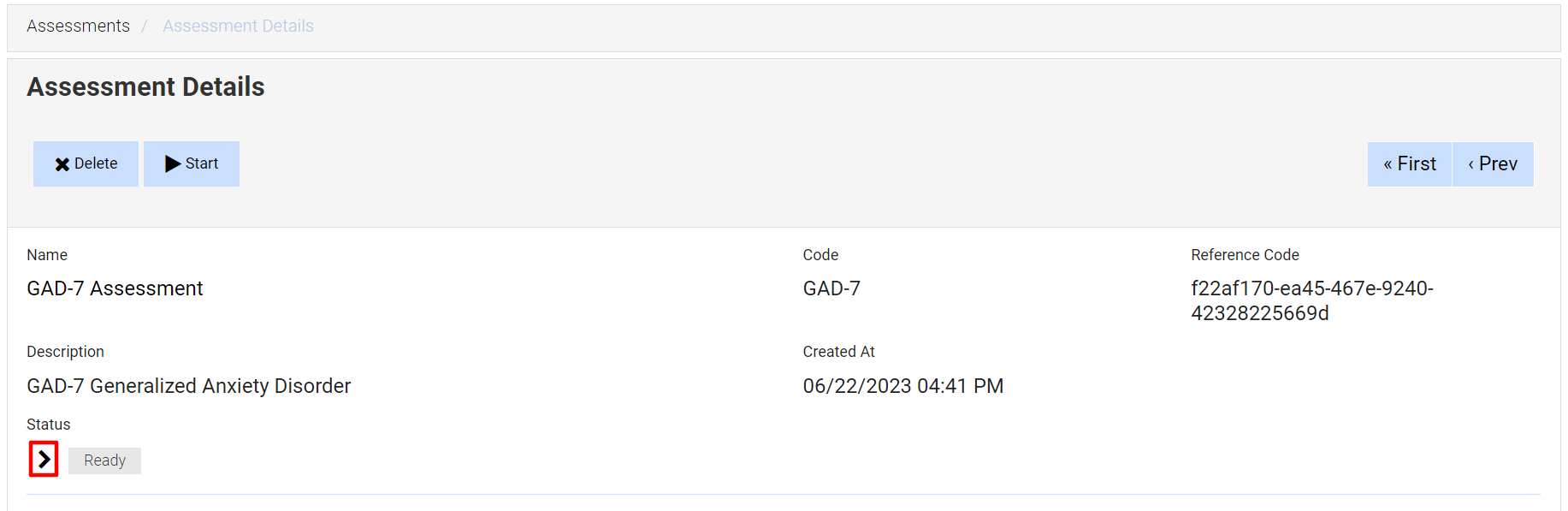Click the Description field label
1568x511 pixels.
pyautogui.click(x=65, y=352)
